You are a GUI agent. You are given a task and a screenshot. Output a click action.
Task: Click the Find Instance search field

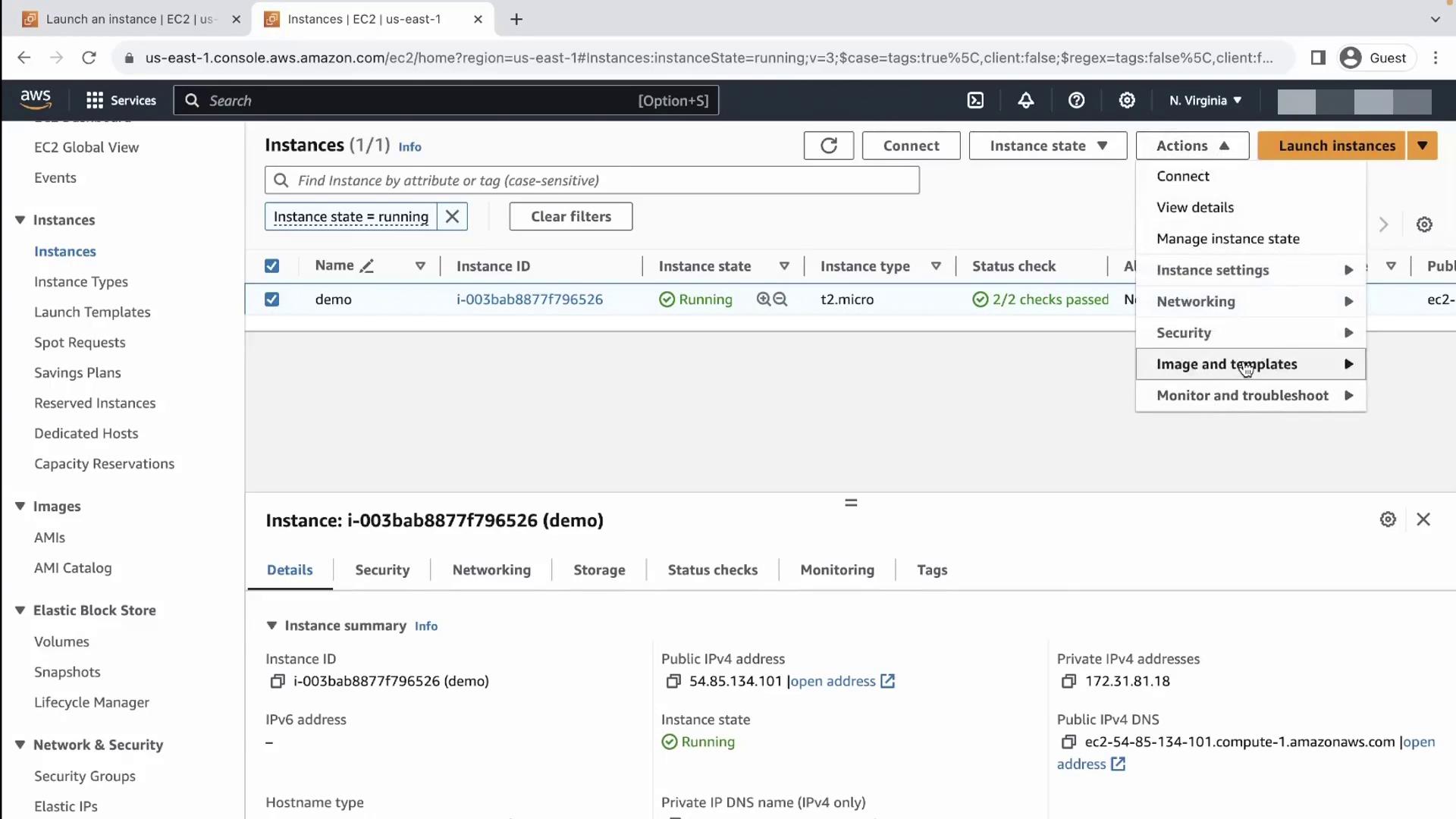(591, 180)
